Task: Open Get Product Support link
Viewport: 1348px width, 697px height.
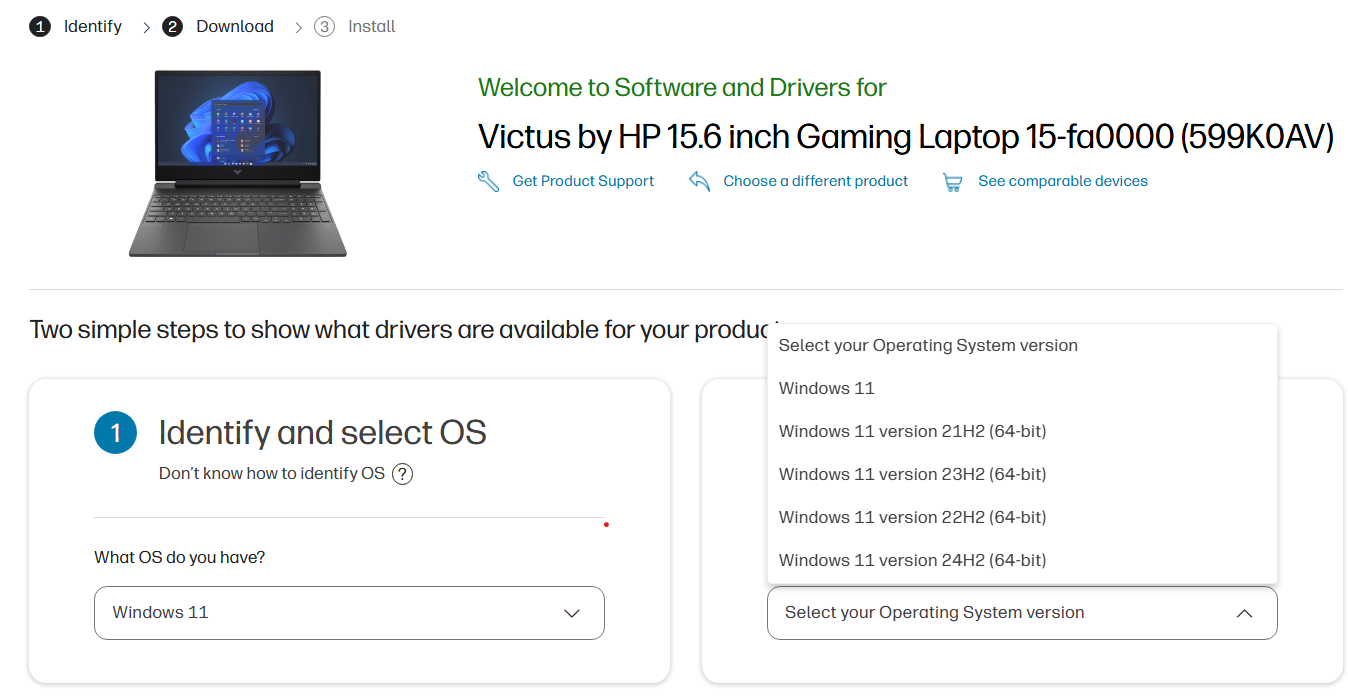Action: (x=583, y=181)
